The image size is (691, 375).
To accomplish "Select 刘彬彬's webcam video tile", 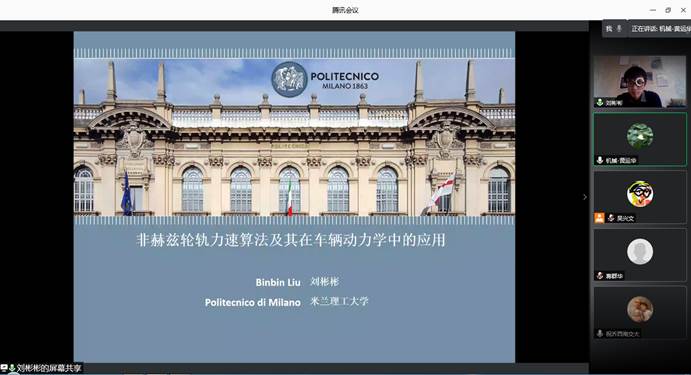I will [640, 81].
